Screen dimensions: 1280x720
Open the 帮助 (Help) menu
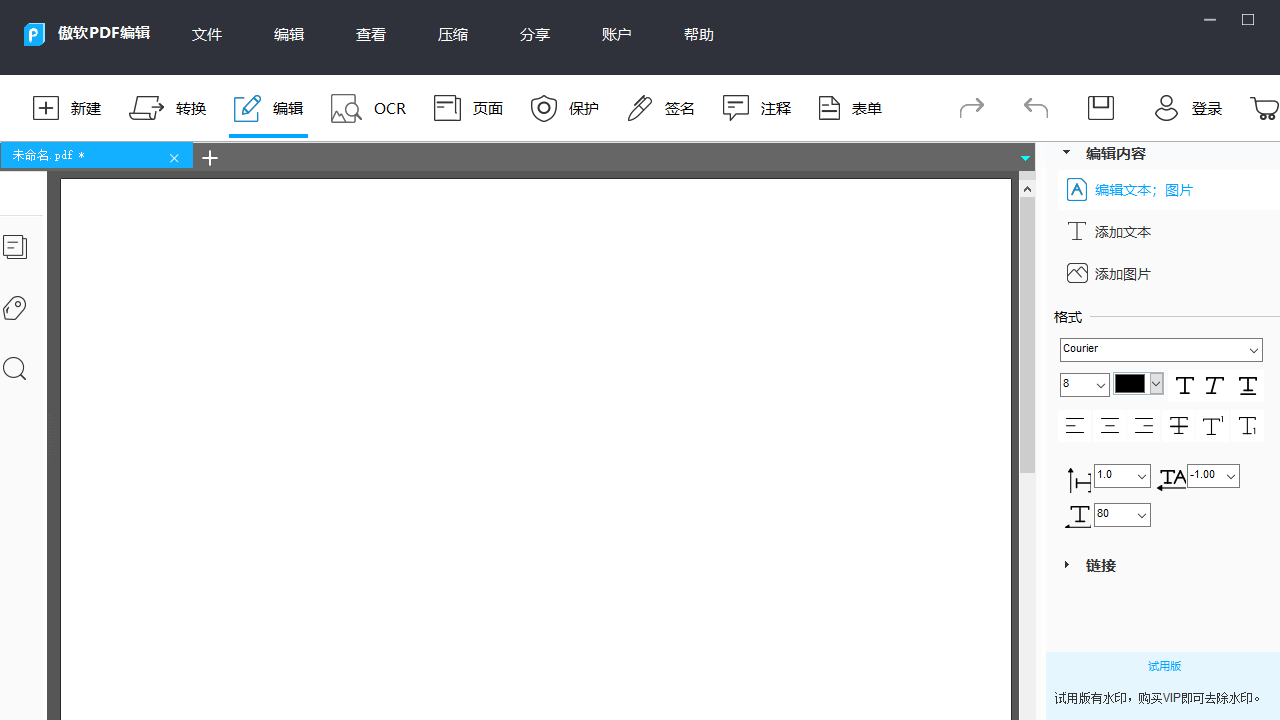(x=698, y=33)
